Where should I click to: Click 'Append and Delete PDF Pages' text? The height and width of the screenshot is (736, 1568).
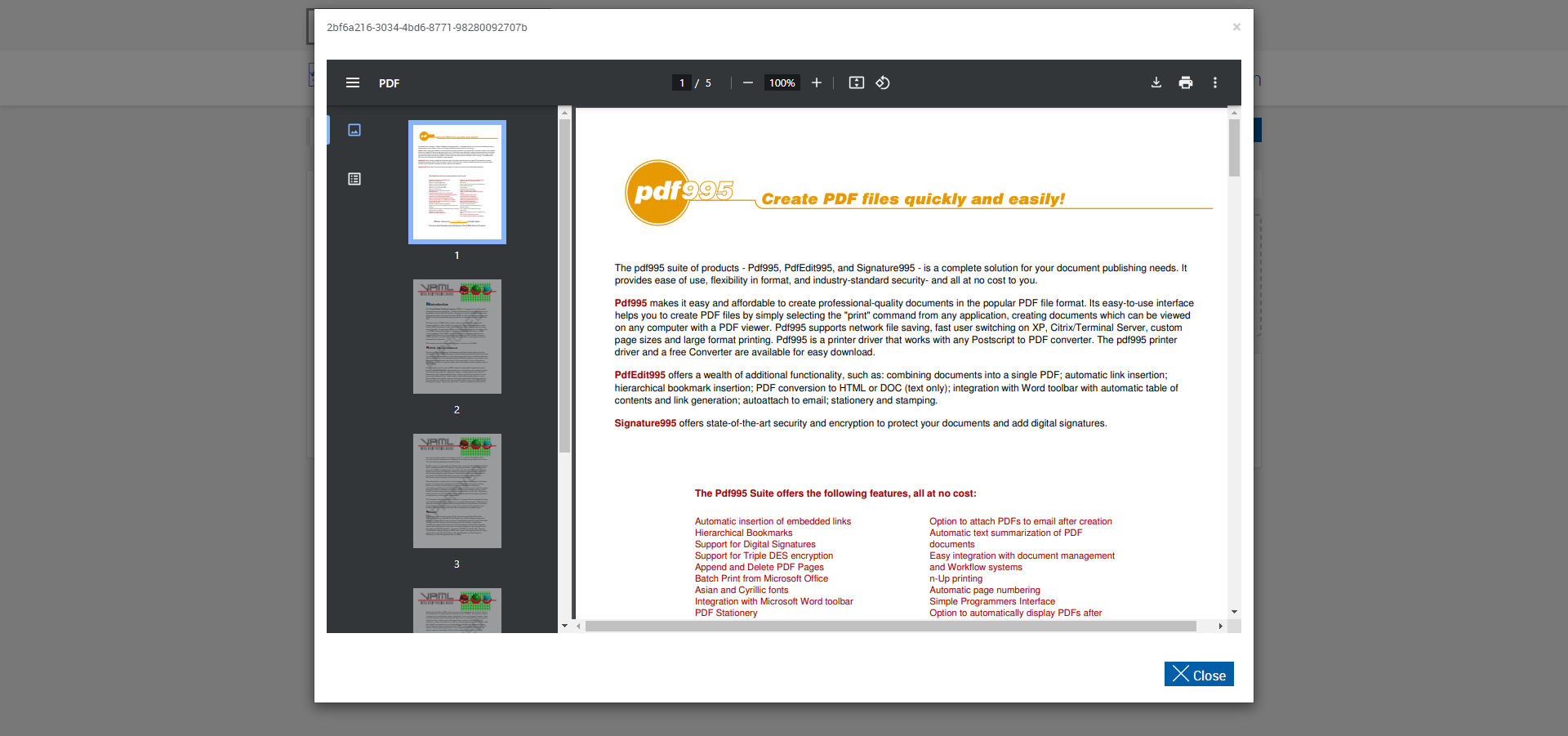tap(759, 567)
